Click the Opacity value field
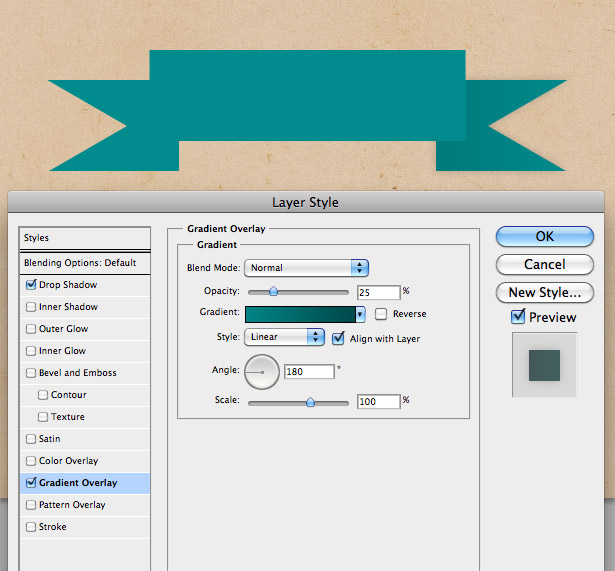The height and width of the screenshot is (571, 615). [x=379, y=293]
